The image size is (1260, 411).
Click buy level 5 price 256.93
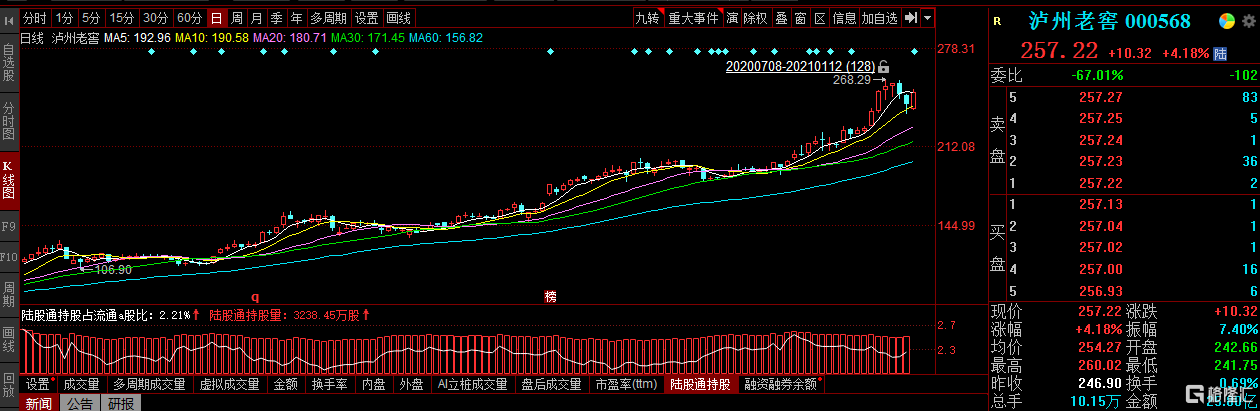pos(1102,290)
